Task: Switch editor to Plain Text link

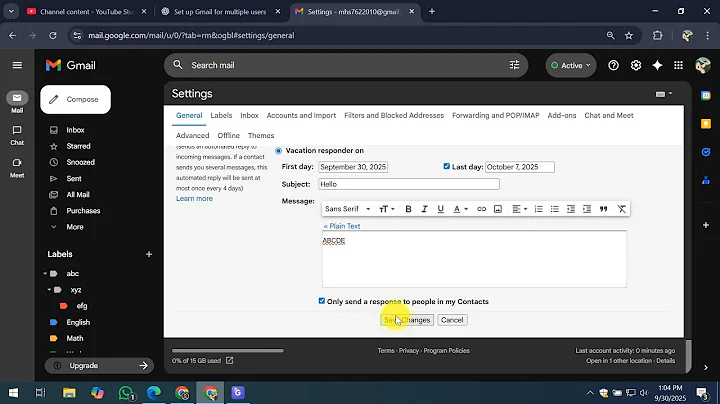Action: point(342,226)
